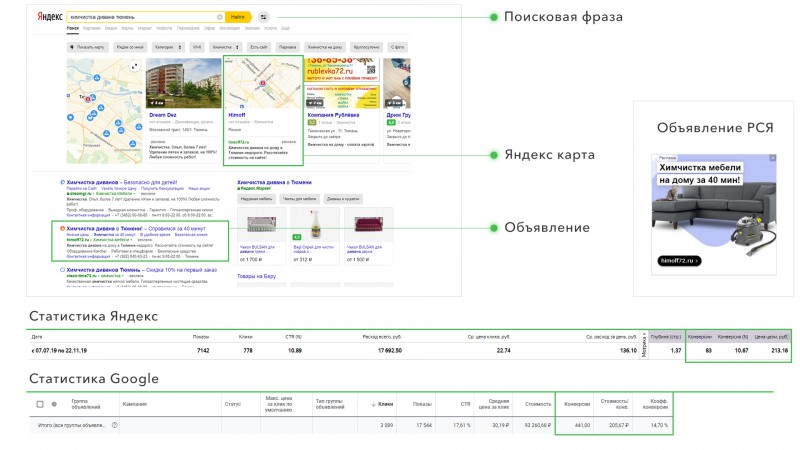800x450 pixels.
Task: Click the Yandex goal price 213.16
Action: point(779,351)
